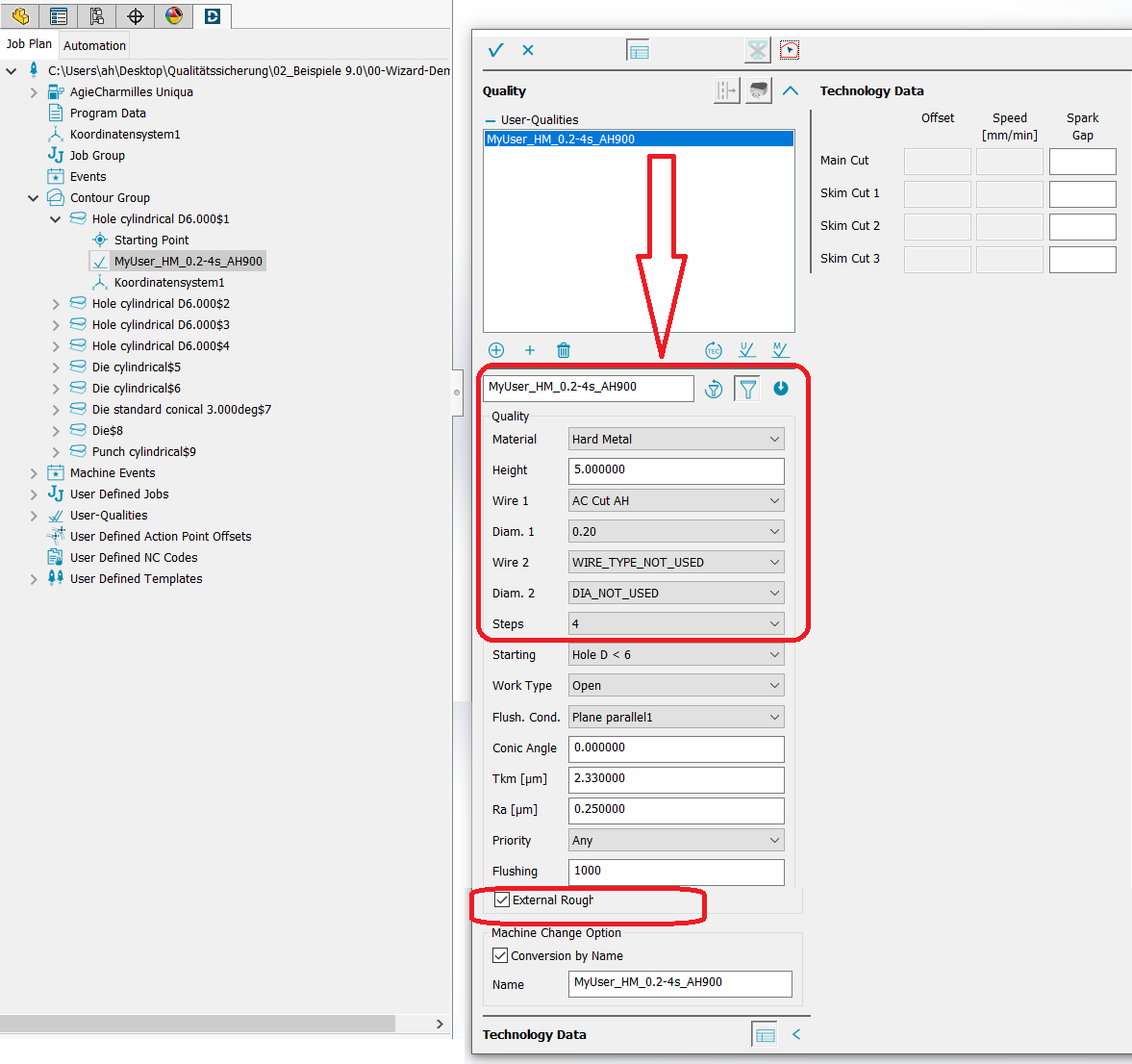1132x1064 pixels.
Task: Click Die standard conical 3.000deg$7 tree item
Action: 181,410
